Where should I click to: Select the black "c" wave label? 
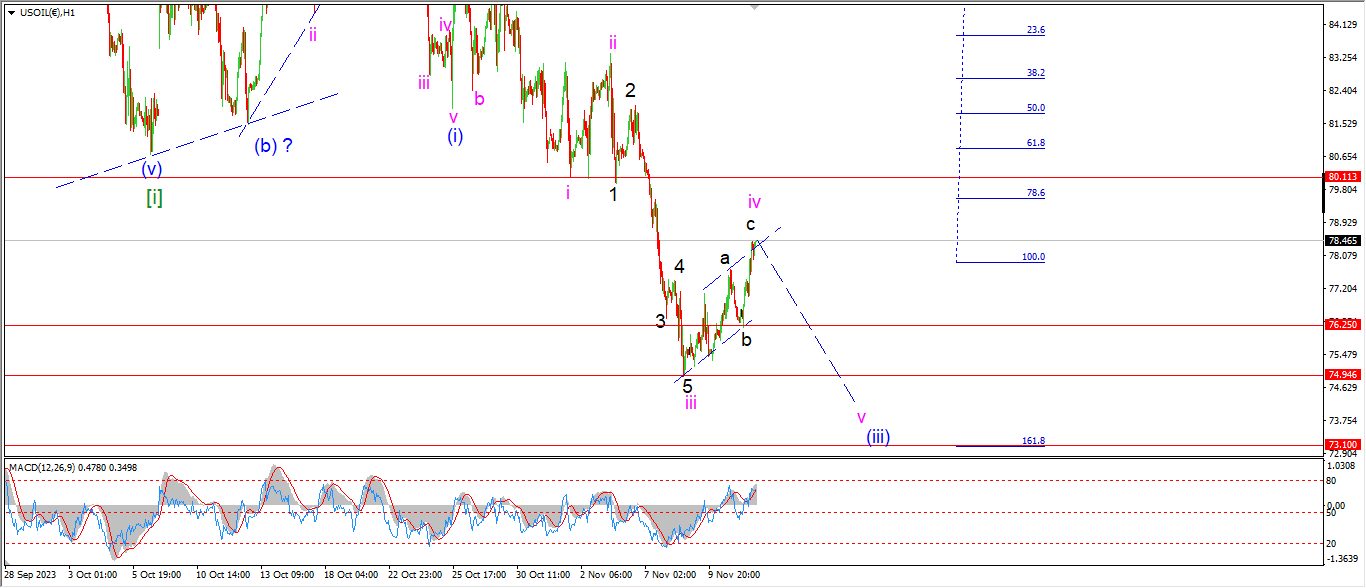750,224
